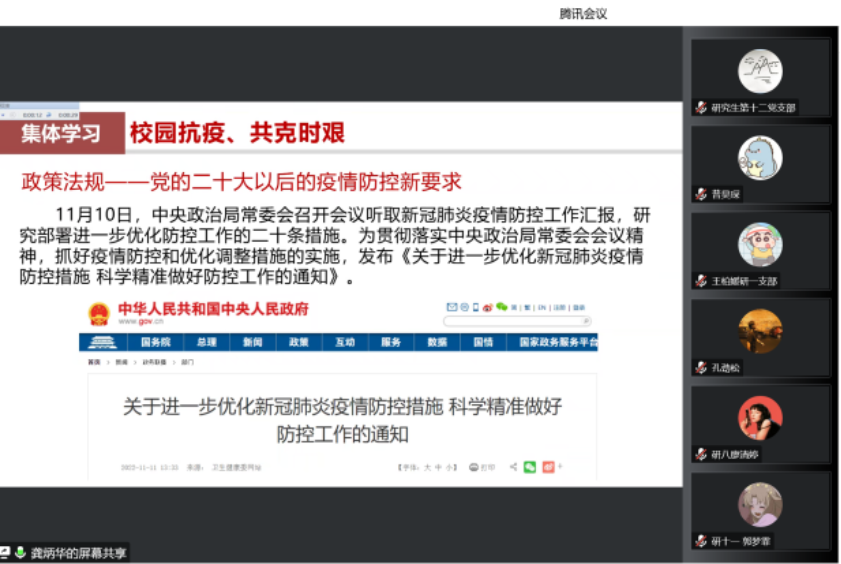Toggle muted mic icon for 研究生第十二党支部
This screenshot has width=841, height=564.
point(702,108)
